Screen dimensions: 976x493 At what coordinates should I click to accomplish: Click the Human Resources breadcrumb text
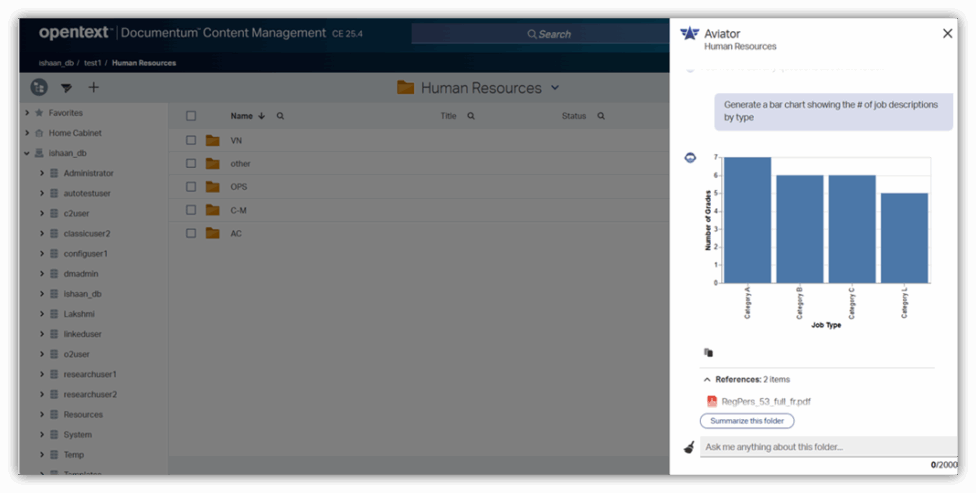(144, 63)
